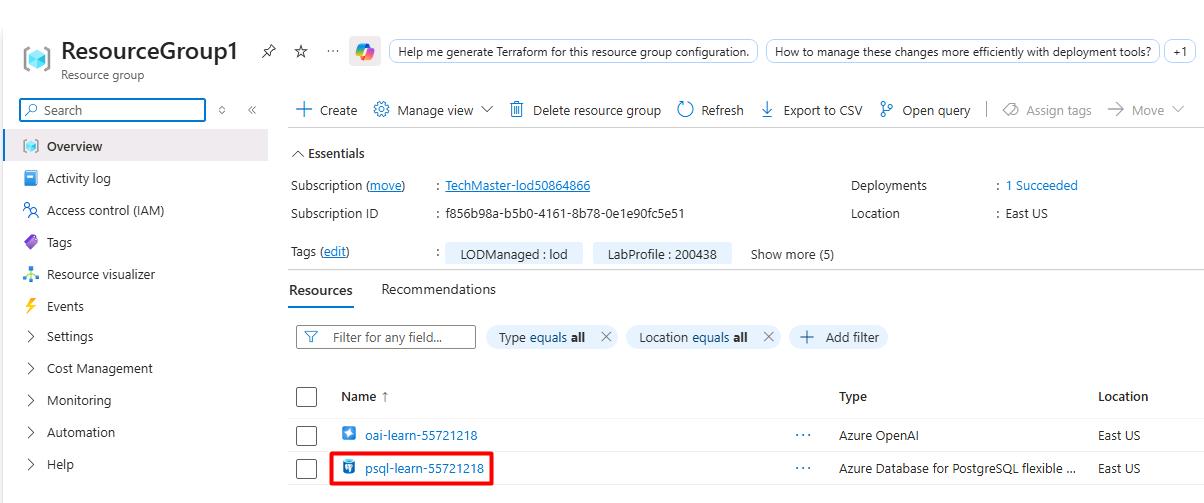Image resolution: width=1204 pixels, height=503 pixels.
Task: Mark resource group as favorite with star
Action: click(301, 52)
